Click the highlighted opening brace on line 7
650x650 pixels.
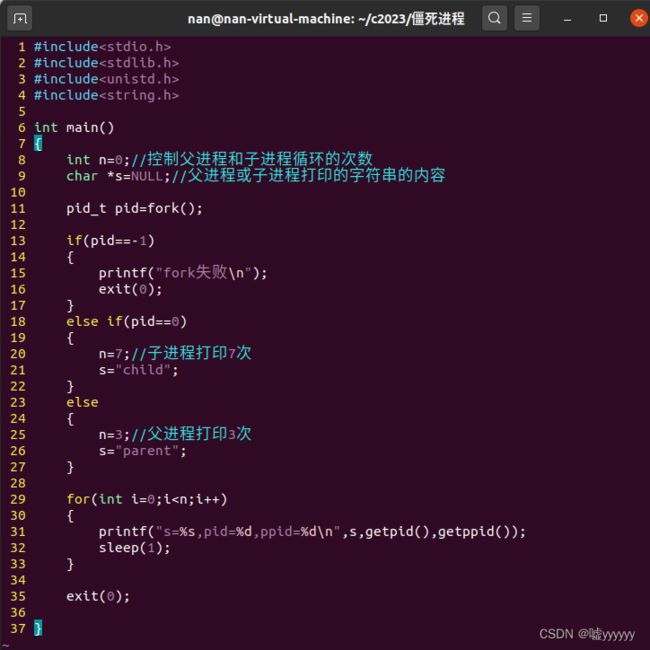point(38,143)
